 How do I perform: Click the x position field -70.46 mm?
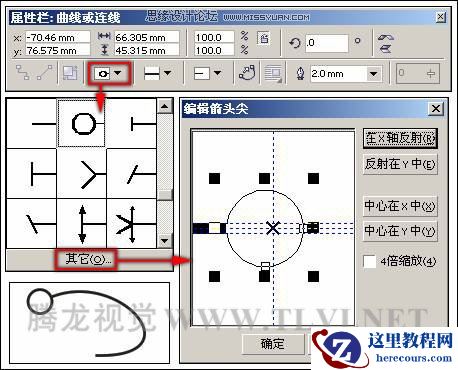pyautogui.click(x=58, y=37)
